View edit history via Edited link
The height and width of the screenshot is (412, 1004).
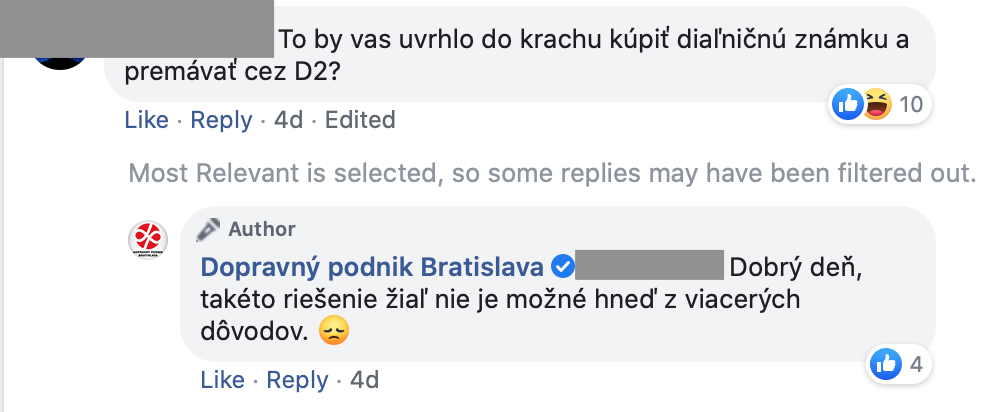pos(360,120)
